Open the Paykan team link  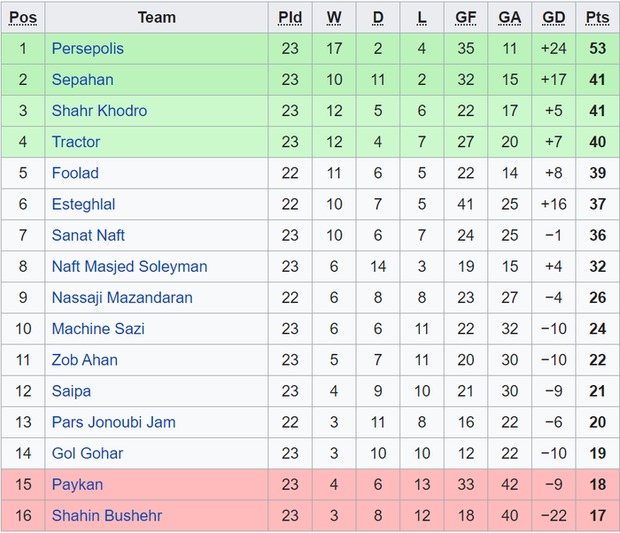77,484
